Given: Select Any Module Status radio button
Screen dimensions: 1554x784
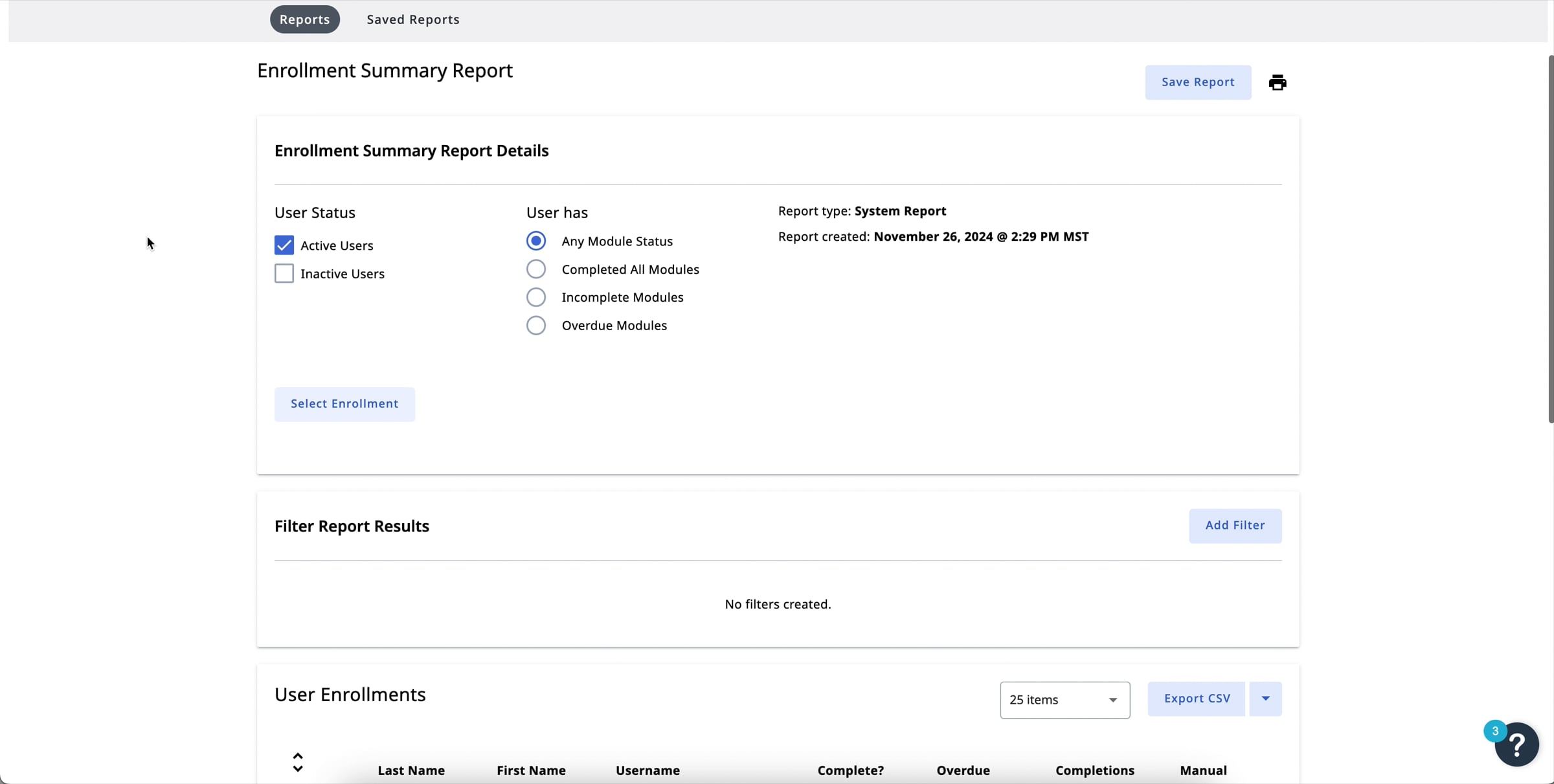Looking at the screenshot, I should point(536,241).
